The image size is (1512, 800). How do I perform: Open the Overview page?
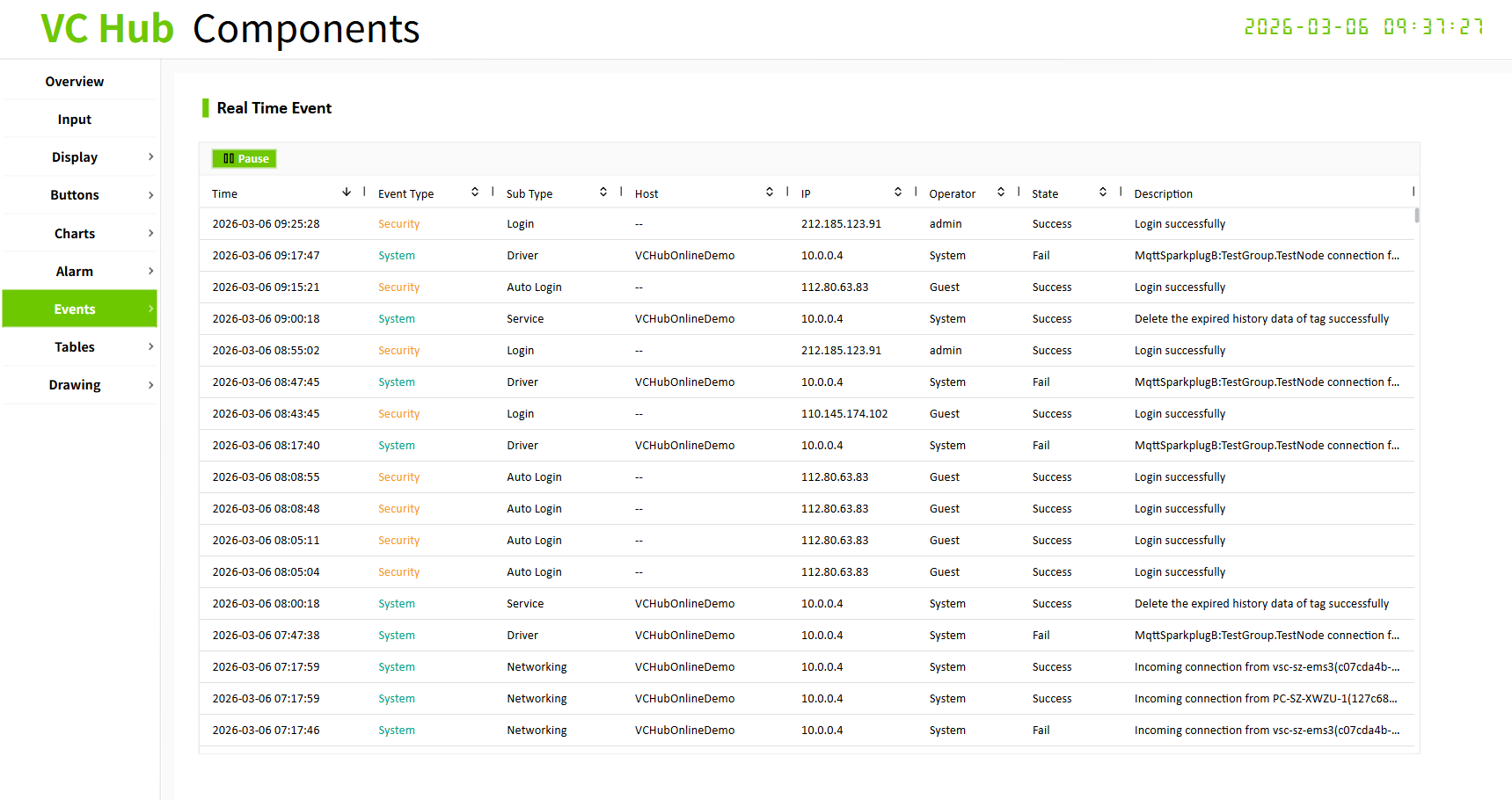[x=75, y=82]
